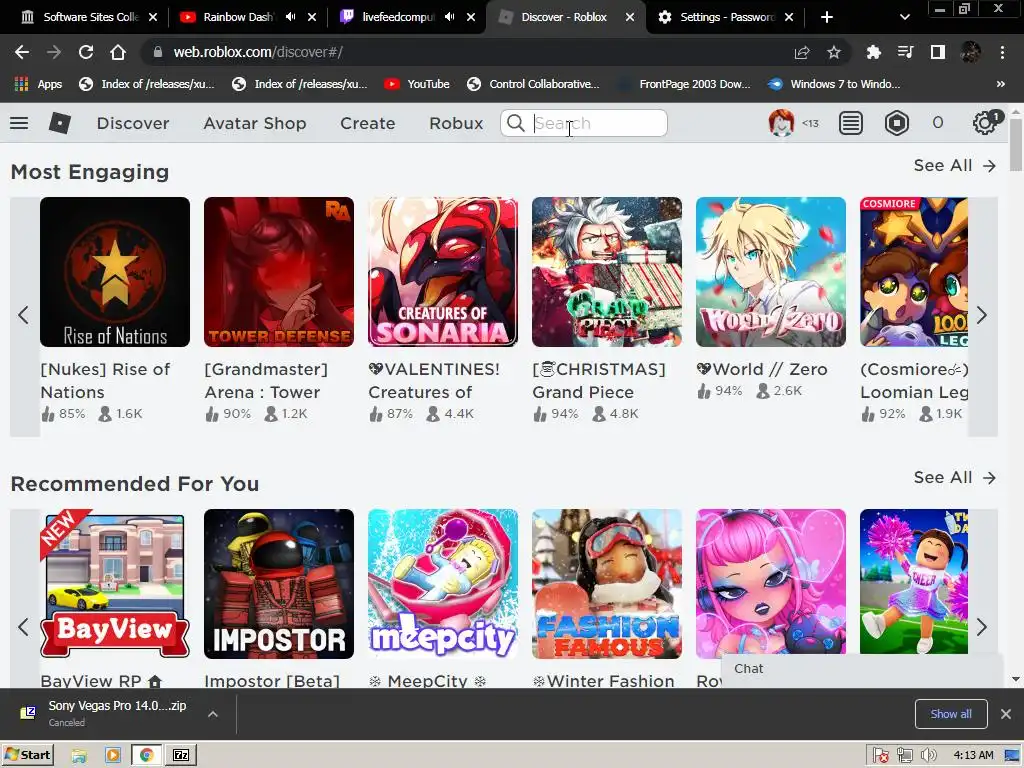The image size is (1024, 768).
Task: Open Impostor game thumbnail
Action: 279,584
